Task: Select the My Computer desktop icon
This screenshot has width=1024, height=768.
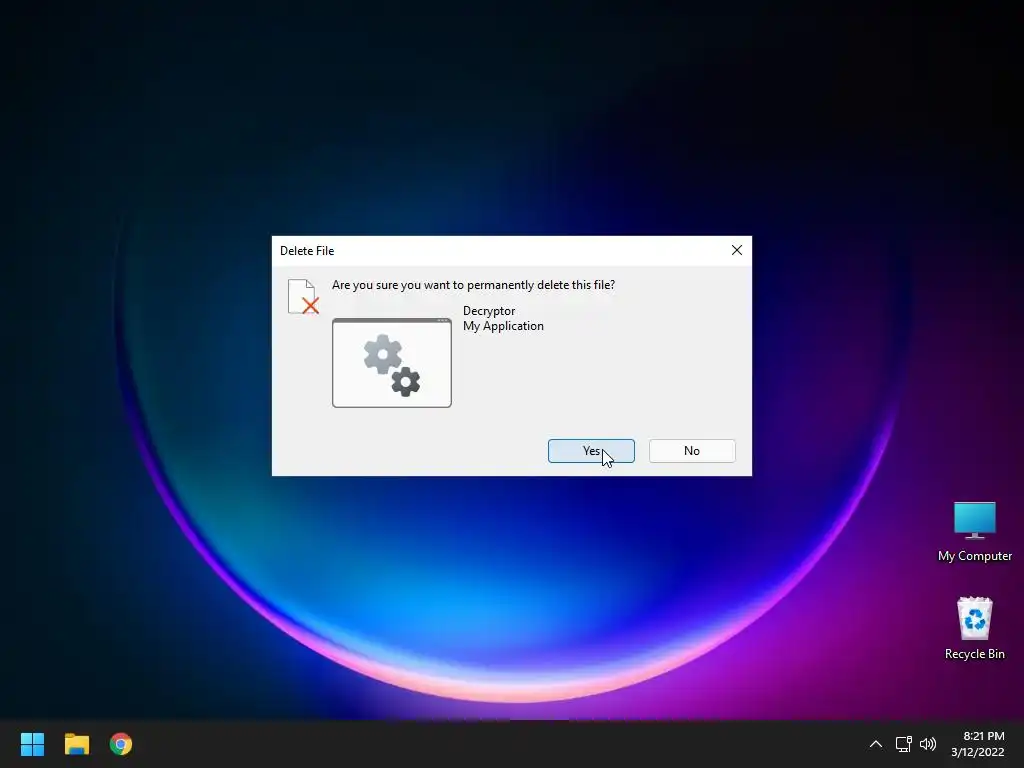Action: (974, 532)
